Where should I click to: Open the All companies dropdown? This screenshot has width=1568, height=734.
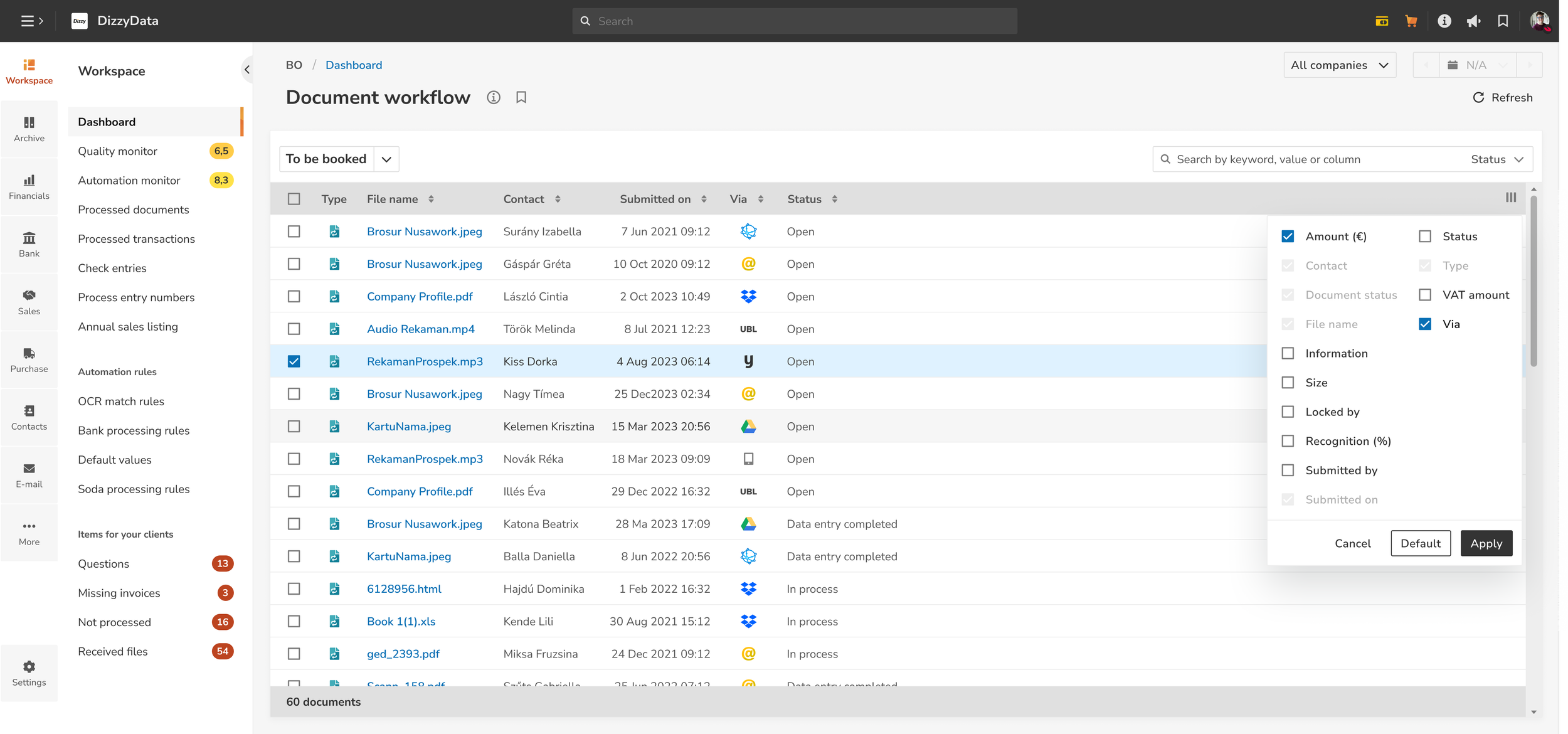1339,65
